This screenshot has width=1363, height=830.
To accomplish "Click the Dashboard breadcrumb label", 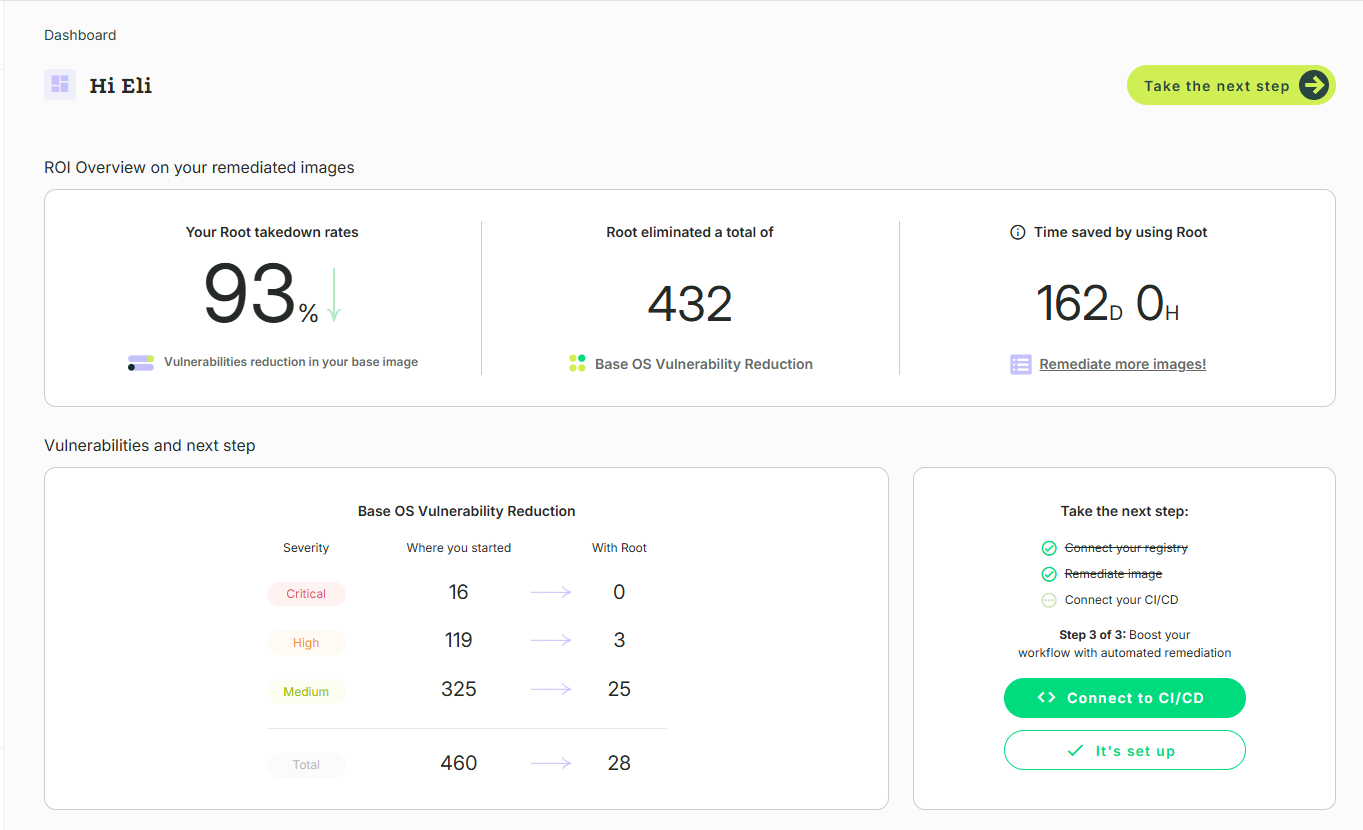I will pyautogui.click(x=80, y=35).
